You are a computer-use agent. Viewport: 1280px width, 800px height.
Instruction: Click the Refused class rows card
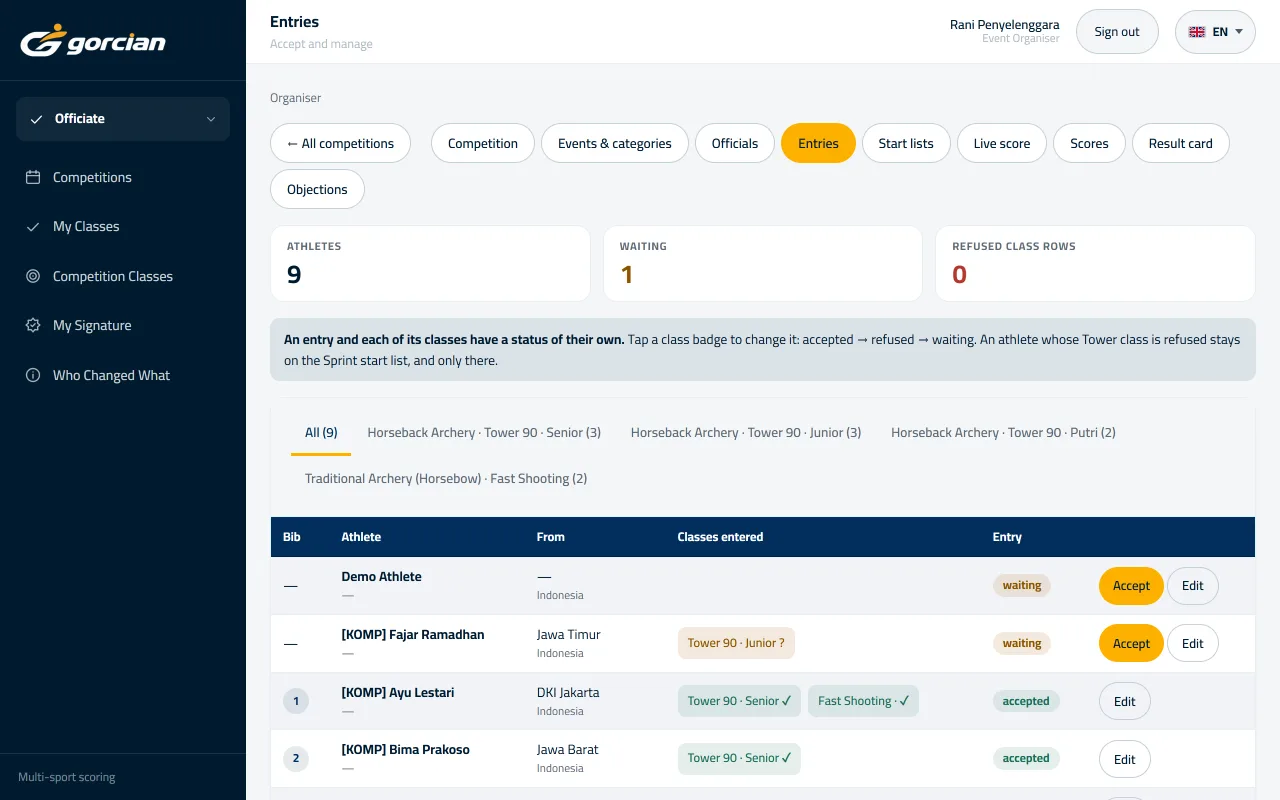(x=1095, y=263)
